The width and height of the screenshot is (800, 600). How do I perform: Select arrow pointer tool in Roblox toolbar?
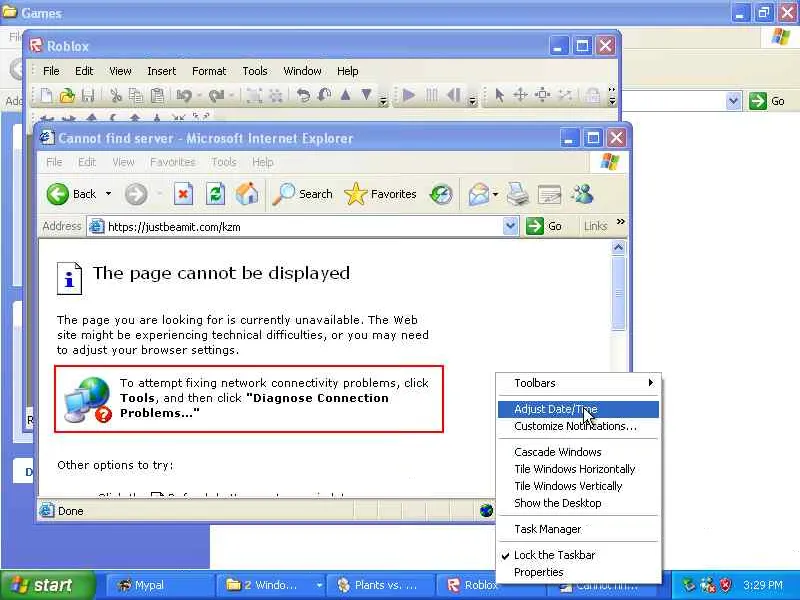499,95
